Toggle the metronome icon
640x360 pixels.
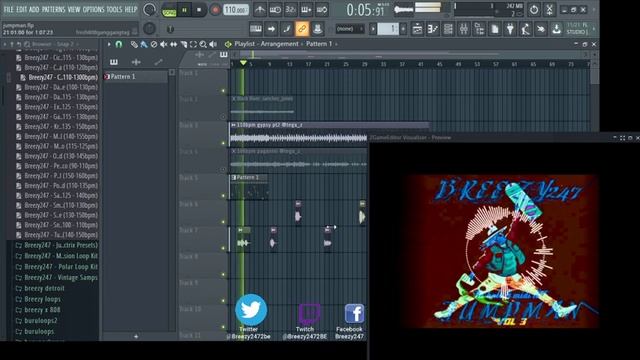(x=260, y=9)
